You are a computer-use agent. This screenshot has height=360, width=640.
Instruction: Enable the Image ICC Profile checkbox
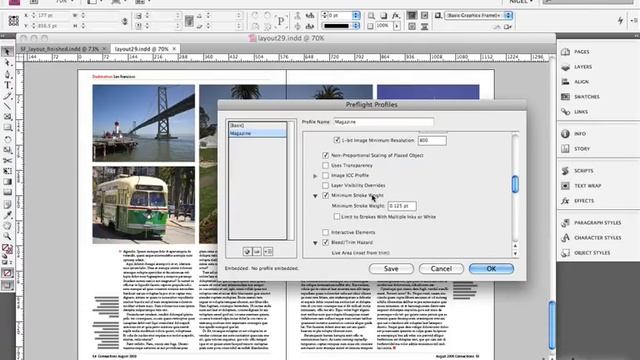click(x=325, y=175)
